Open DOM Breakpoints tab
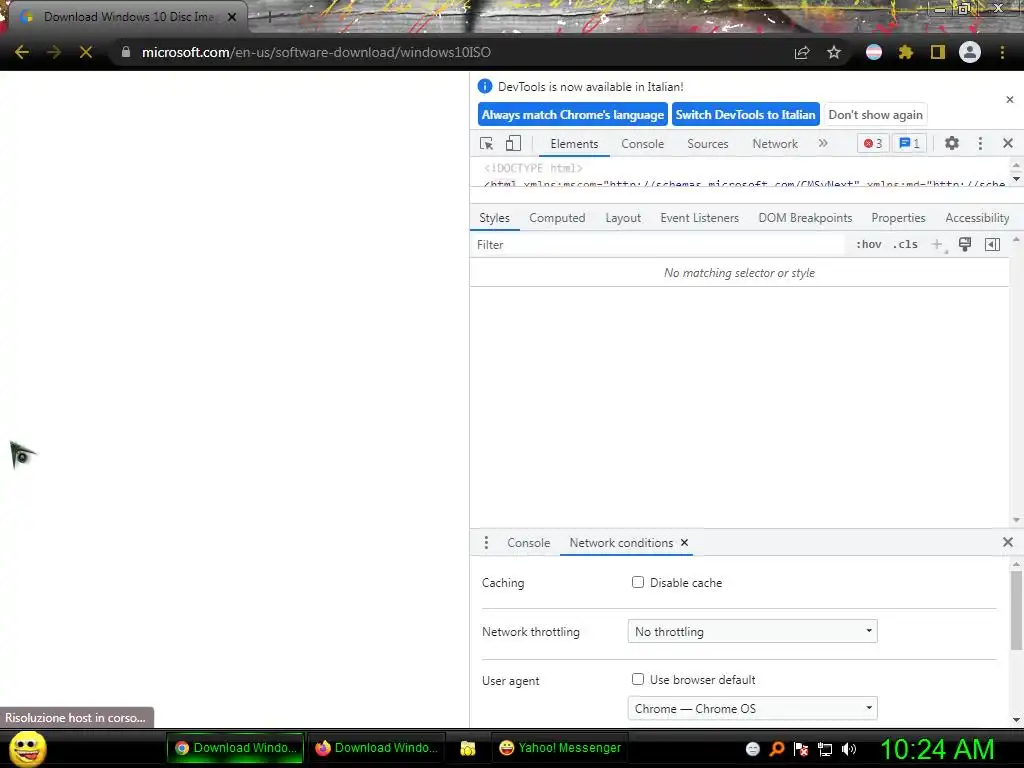 [805, 218]
